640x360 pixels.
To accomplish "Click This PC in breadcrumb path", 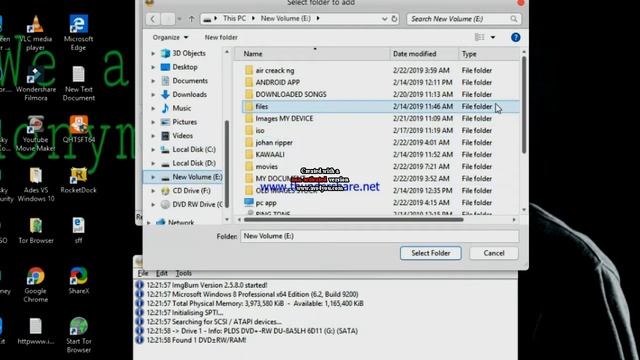I will (234, 18).
